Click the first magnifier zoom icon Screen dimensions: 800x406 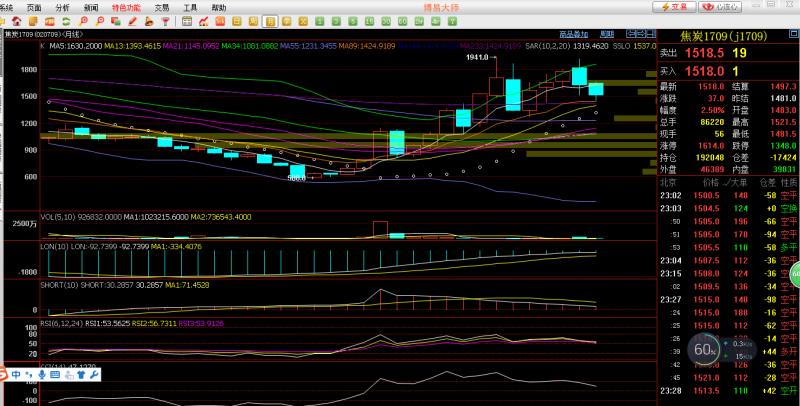coord(84,21)
